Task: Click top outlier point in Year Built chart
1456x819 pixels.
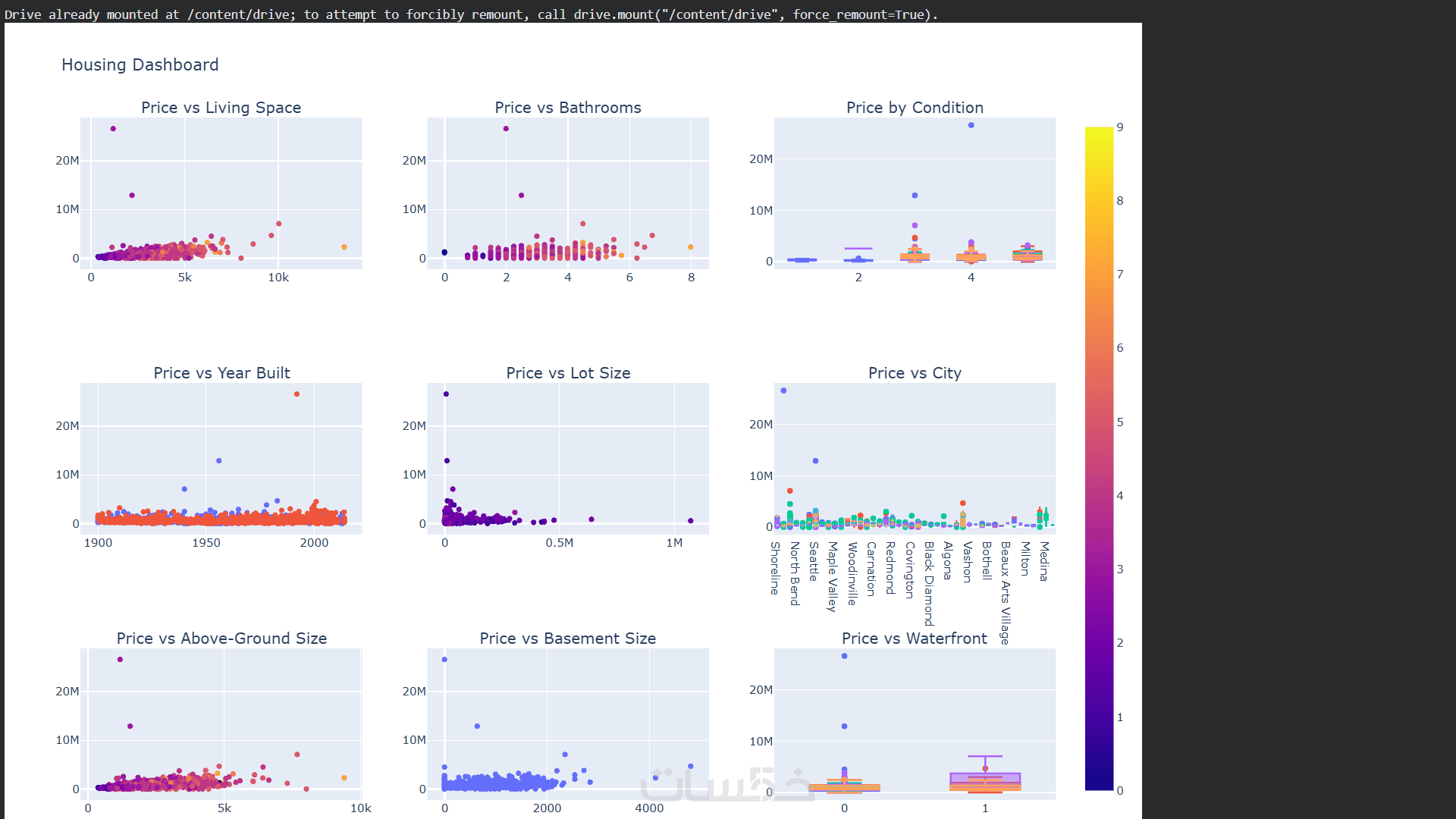Action: click(297, 394)
